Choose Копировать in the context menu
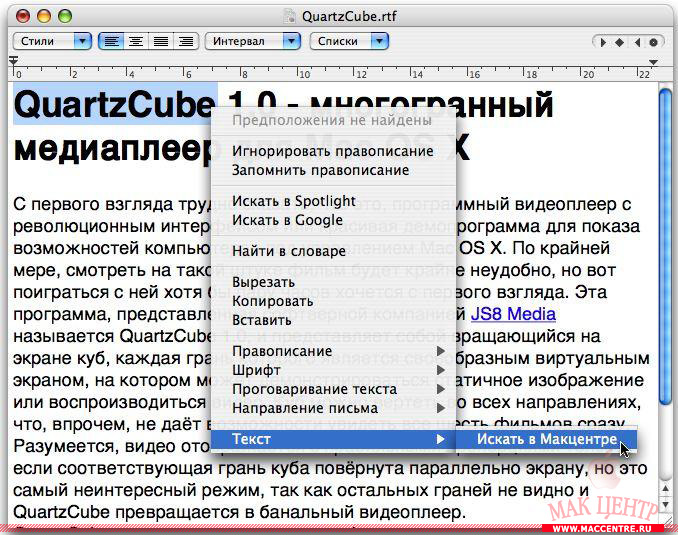The height and width of the screenshot is (535, 678). [x=333, y=301]
